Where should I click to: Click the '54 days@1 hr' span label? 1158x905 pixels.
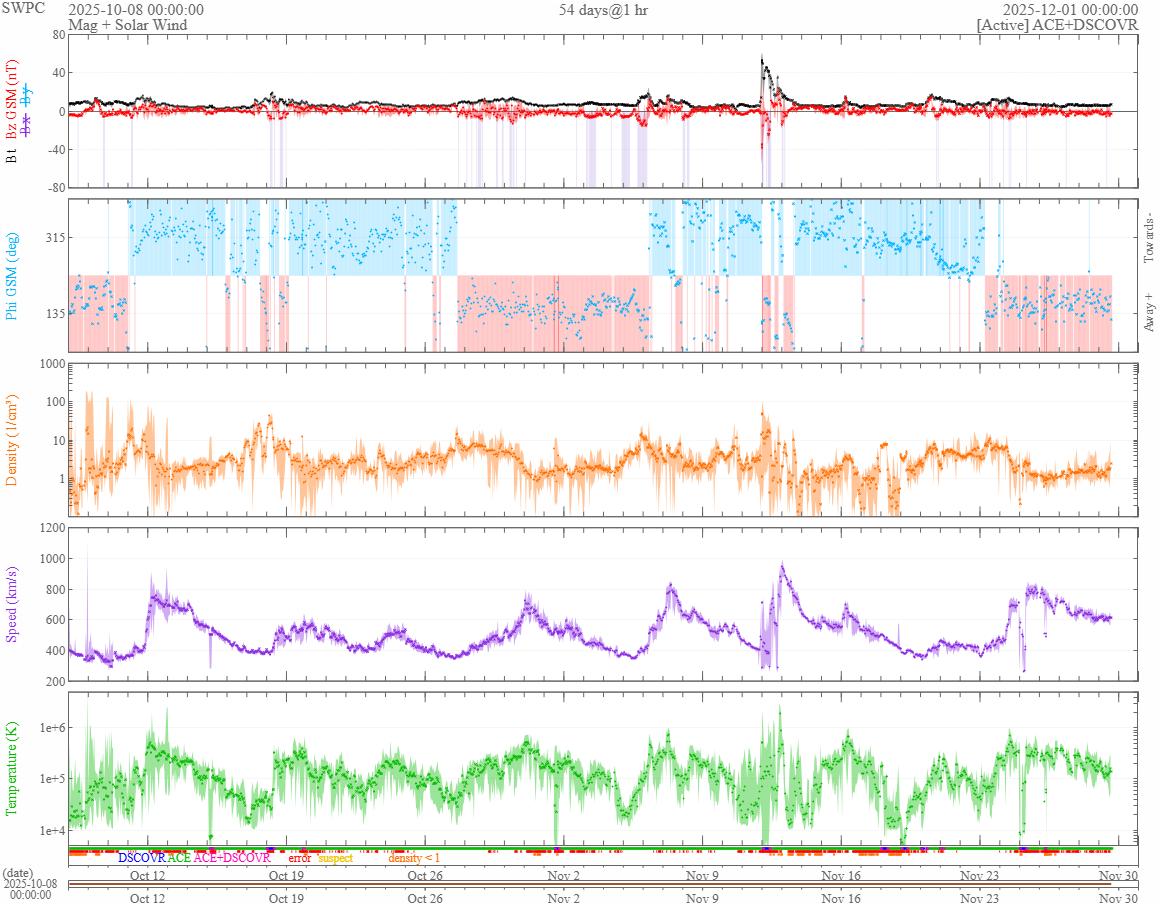tap(603, 10)
